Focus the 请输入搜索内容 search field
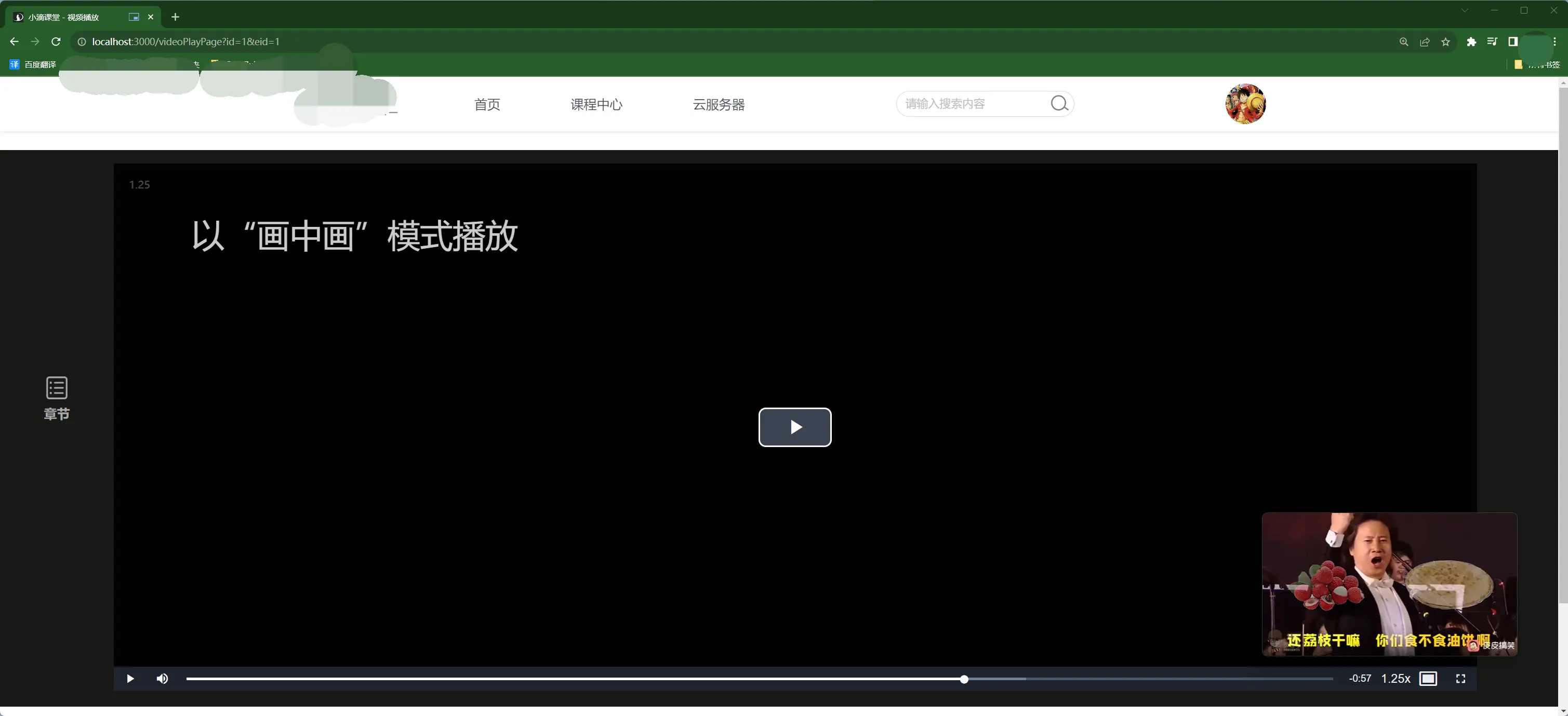1568x716 pixels. [974, 103]
